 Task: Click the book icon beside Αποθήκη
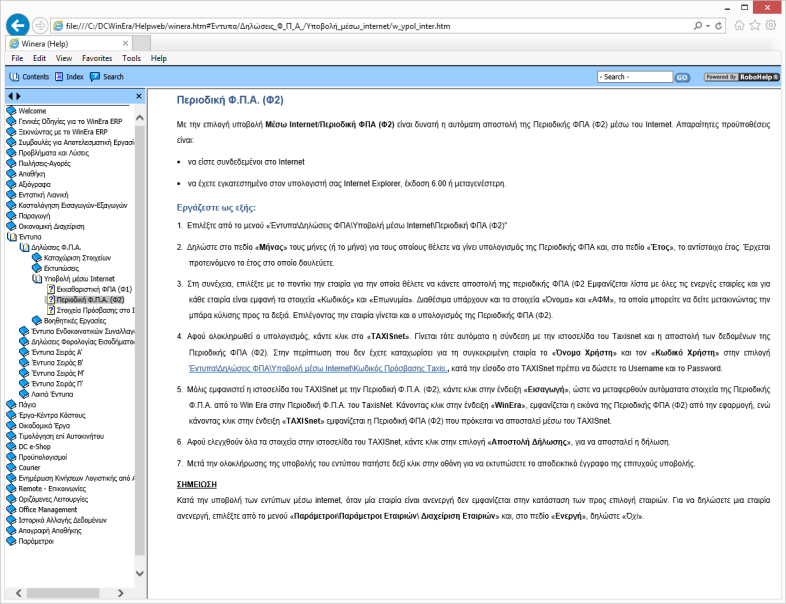11,174
